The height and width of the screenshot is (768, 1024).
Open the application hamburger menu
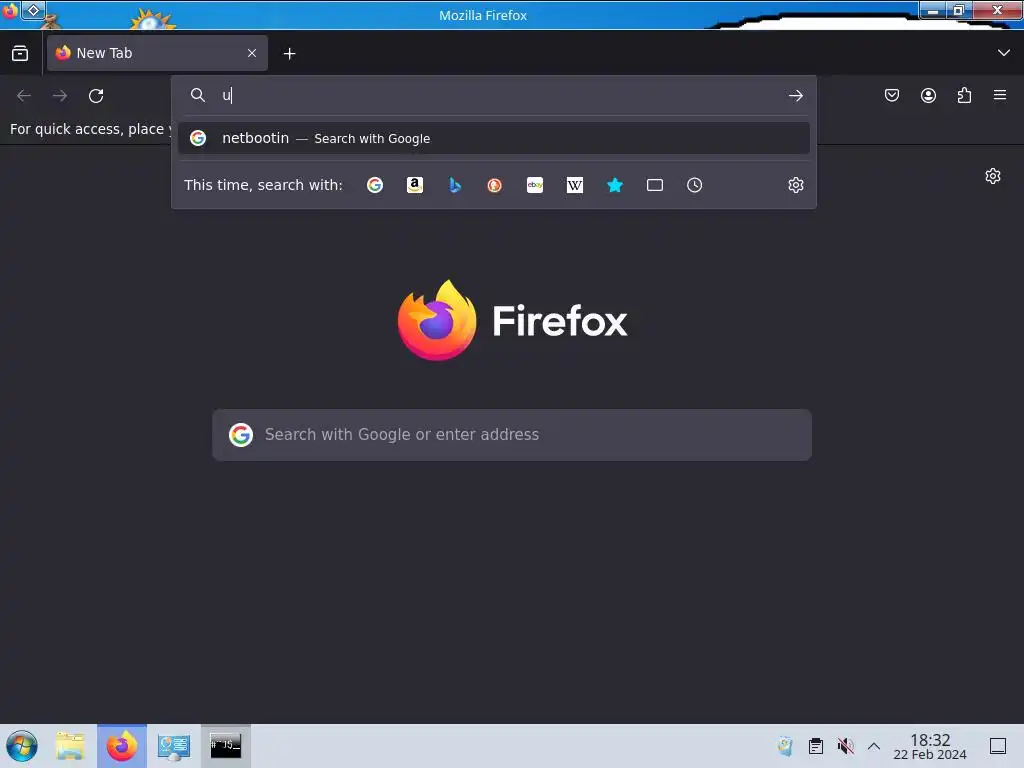coord(1000,95)
